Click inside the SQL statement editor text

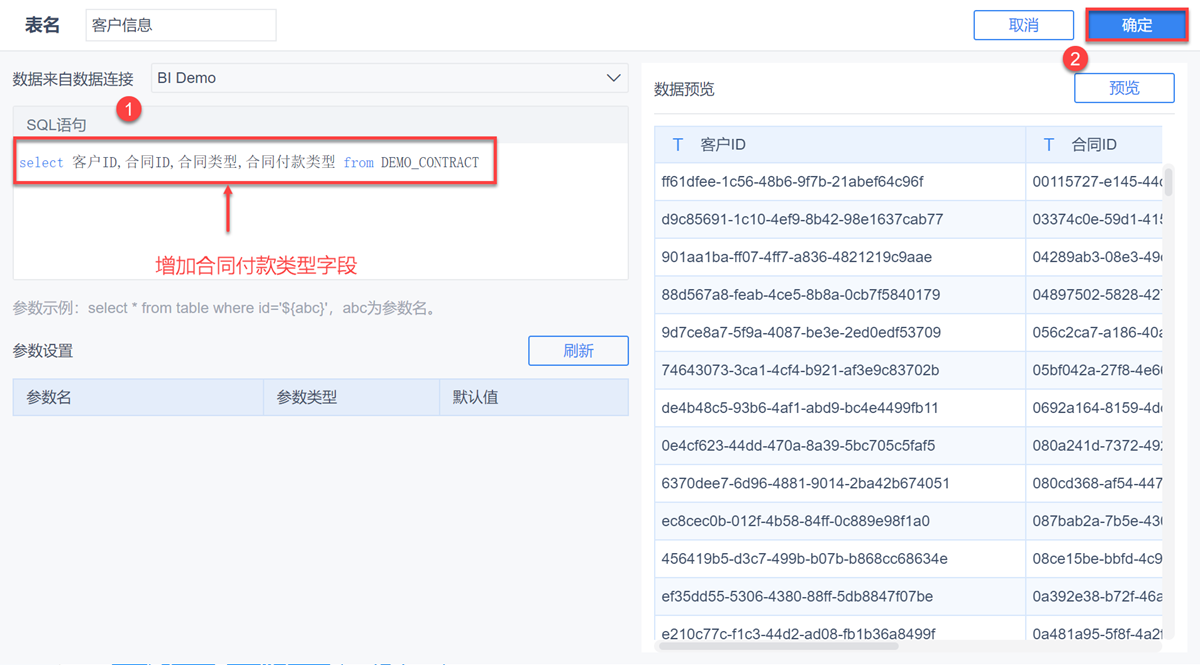tap(249, 162)
